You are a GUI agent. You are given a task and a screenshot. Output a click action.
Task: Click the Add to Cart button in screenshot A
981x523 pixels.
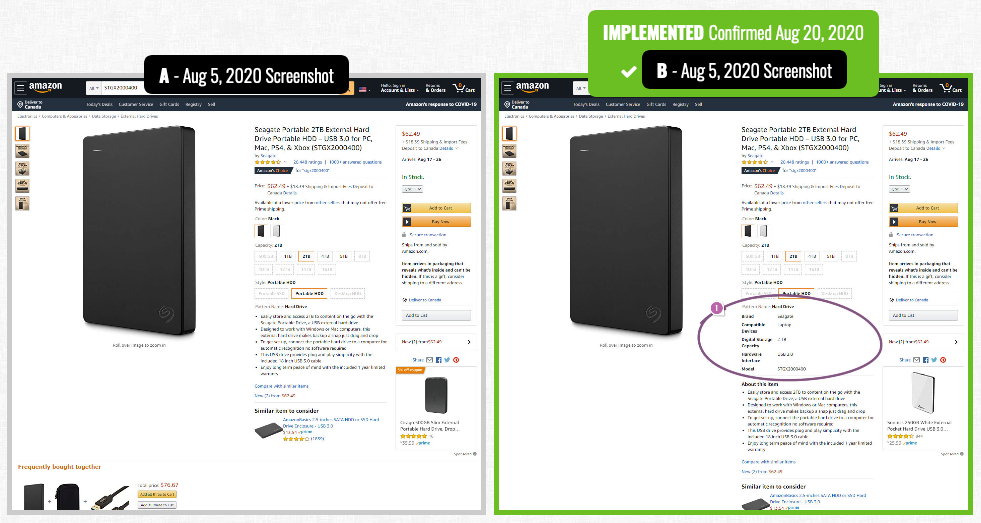436,208
